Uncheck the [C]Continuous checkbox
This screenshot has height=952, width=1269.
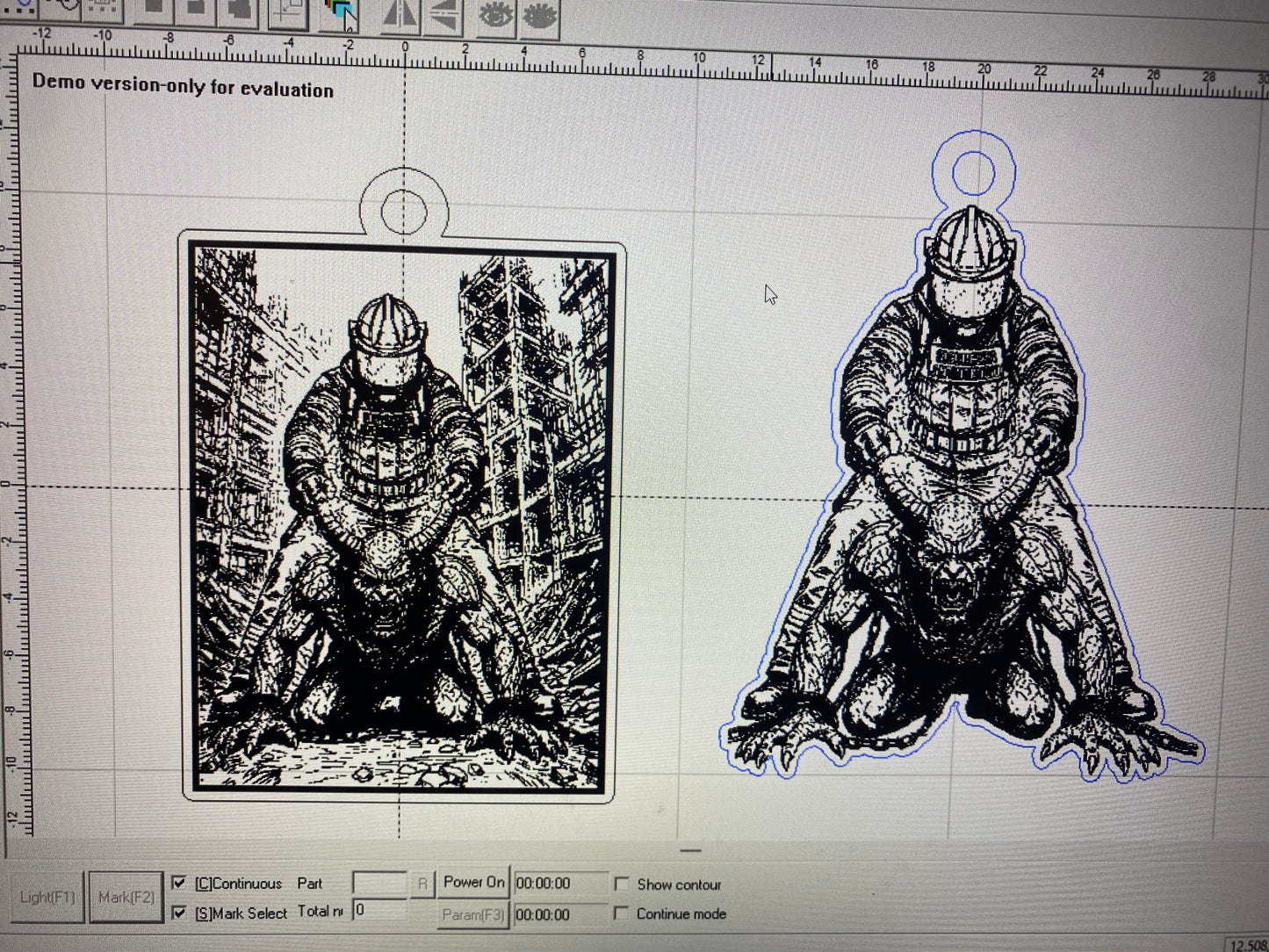coord(179,883)
